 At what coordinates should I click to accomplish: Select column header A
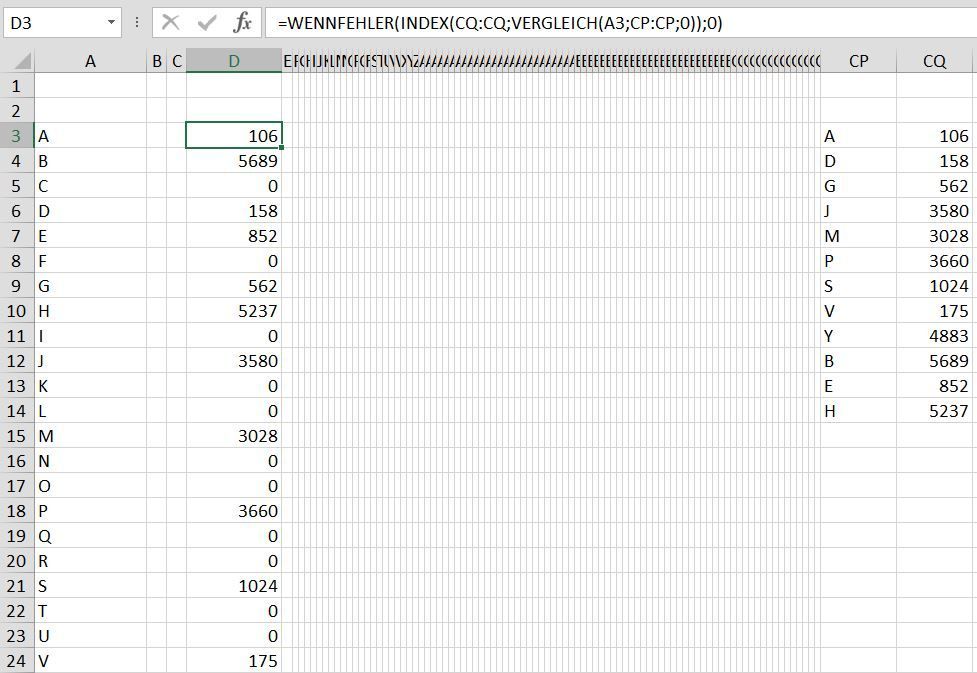[90, 60]
